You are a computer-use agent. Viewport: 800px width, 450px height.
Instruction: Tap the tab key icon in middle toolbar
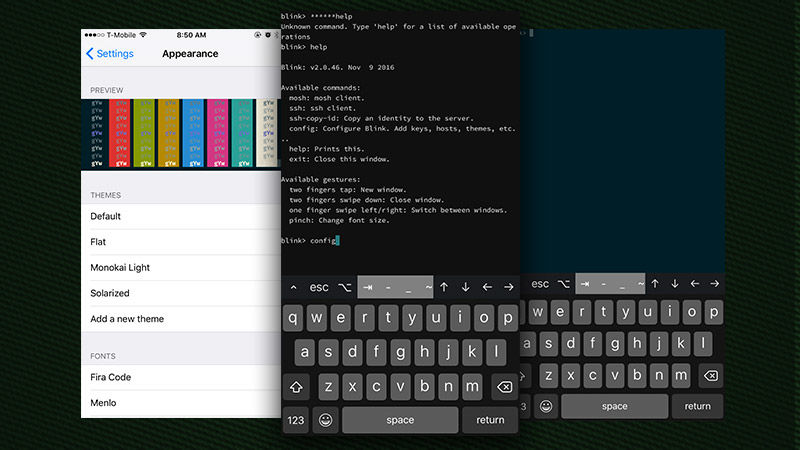coord(367,287)
